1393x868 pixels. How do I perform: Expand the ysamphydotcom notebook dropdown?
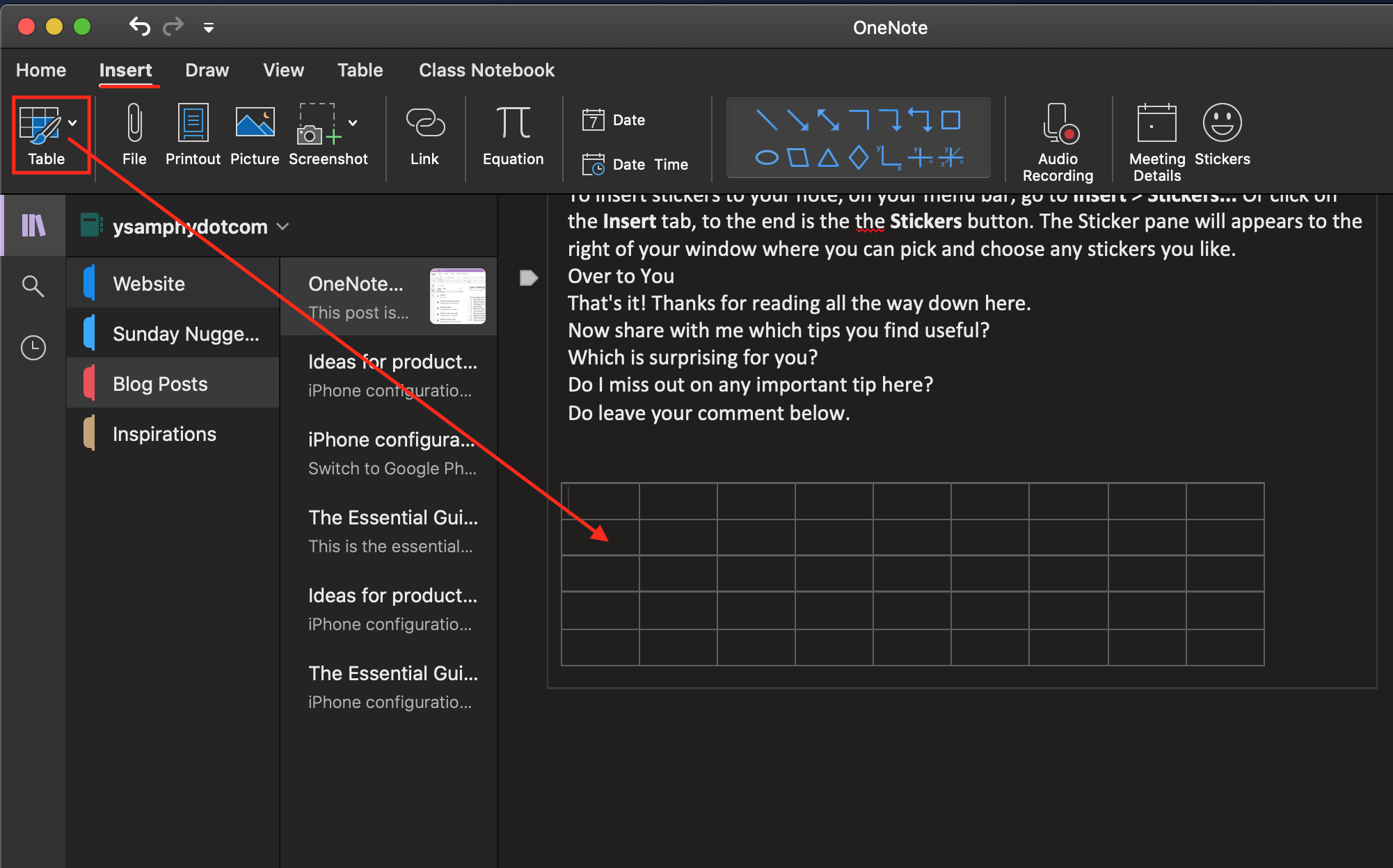[x=282, y=227]
